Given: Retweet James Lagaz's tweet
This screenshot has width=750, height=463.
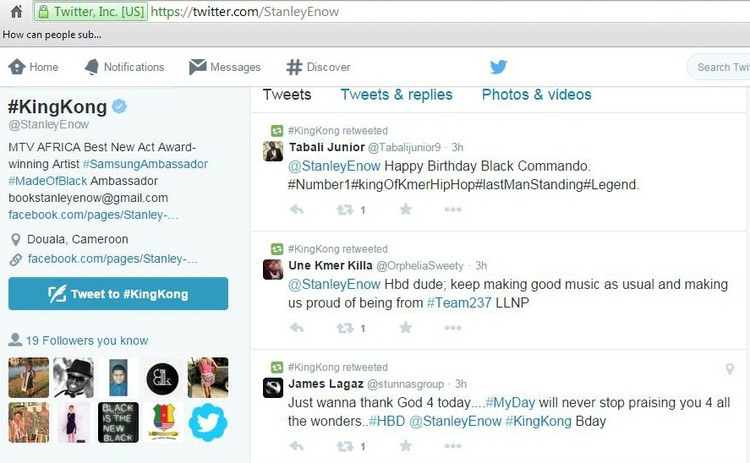Looking at the screenshot, I should (345, 446).
